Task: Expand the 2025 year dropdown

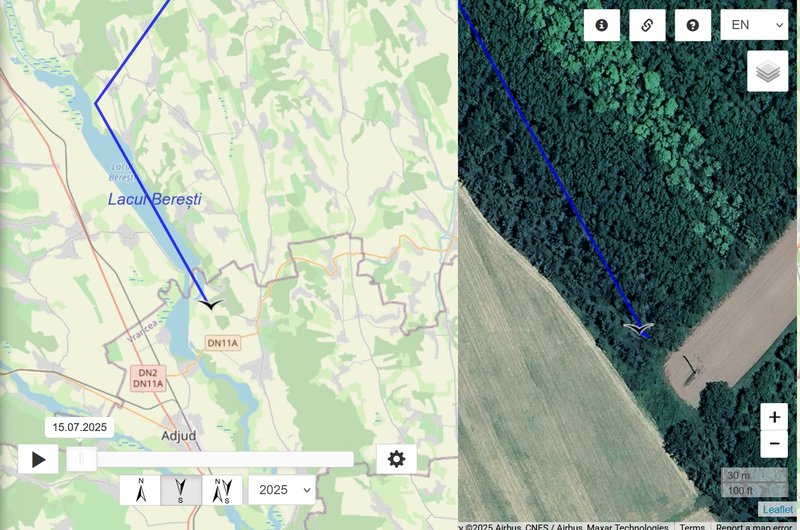Action: coord(282,490)
